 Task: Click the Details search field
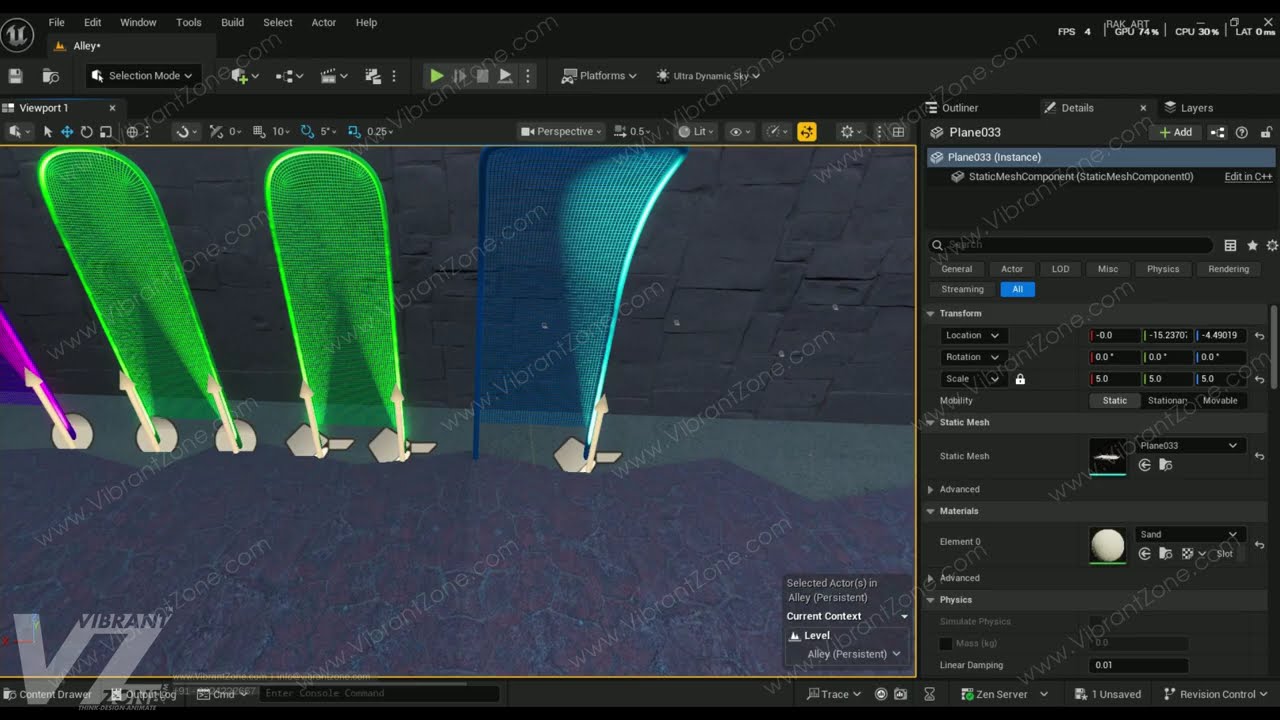(x=1070, y=245)
